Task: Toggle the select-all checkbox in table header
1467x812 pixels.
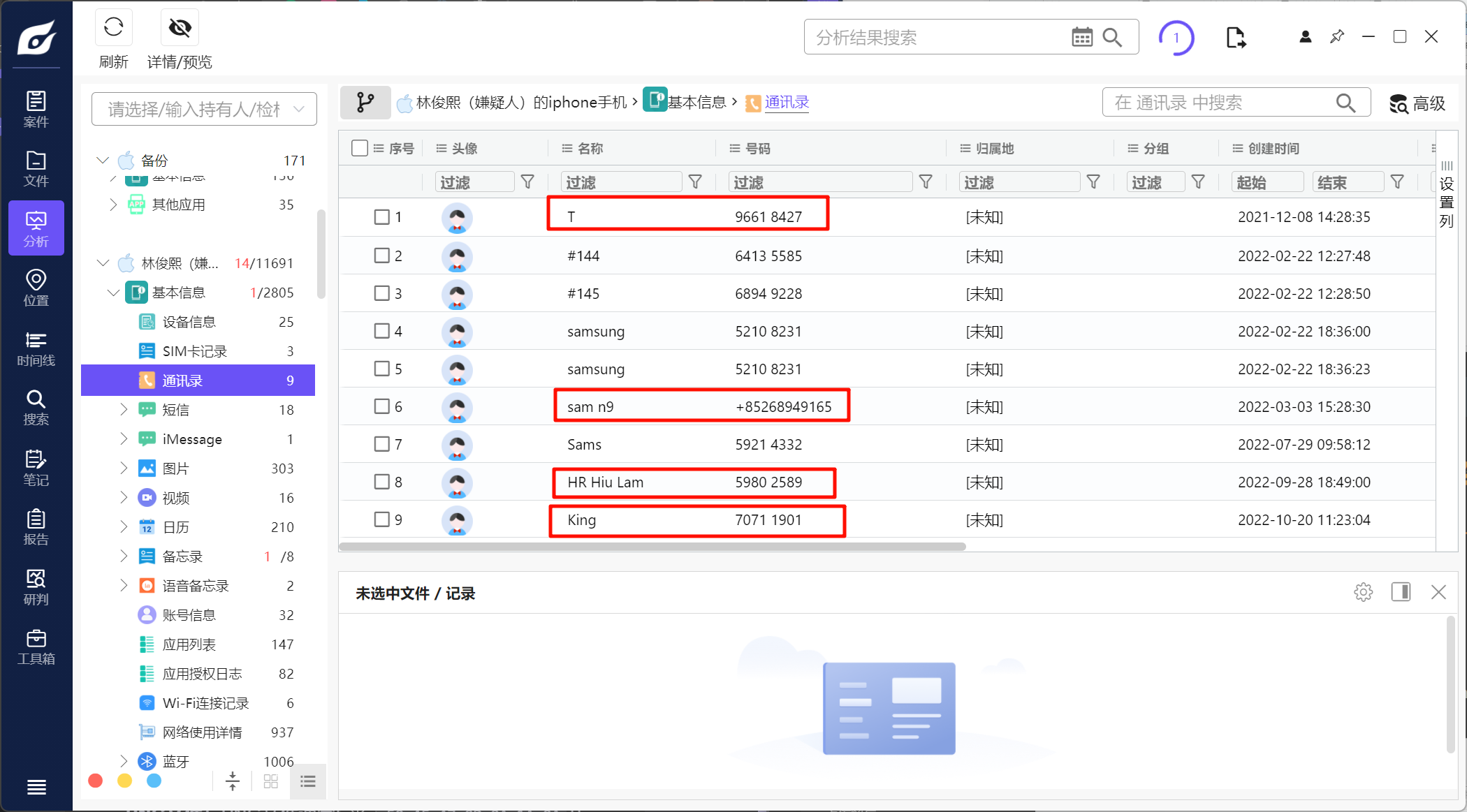Action: tap(360, 148)
